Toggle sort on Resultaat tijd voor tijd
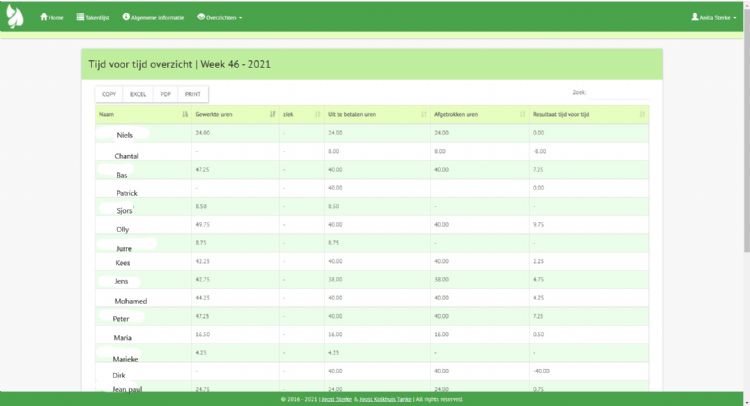The image size is (750, 406). [642, 114]
